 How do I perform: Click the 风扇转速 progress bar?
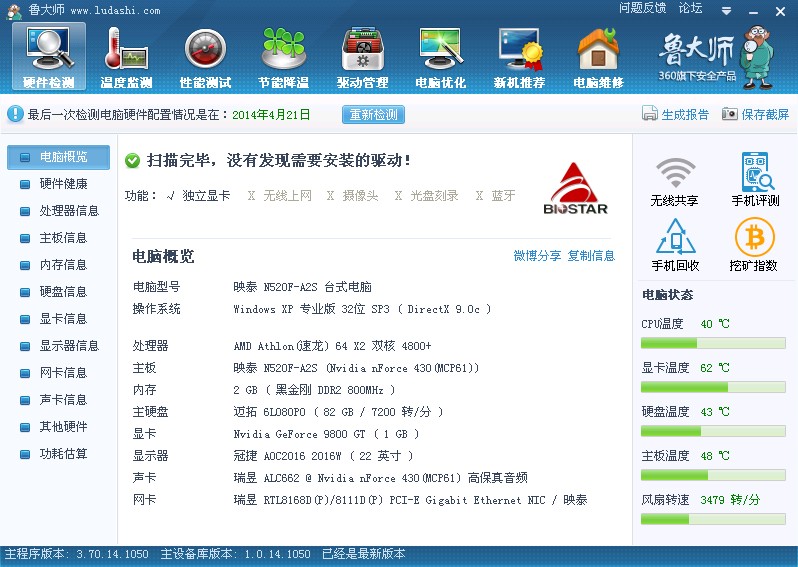coord(713,519)
